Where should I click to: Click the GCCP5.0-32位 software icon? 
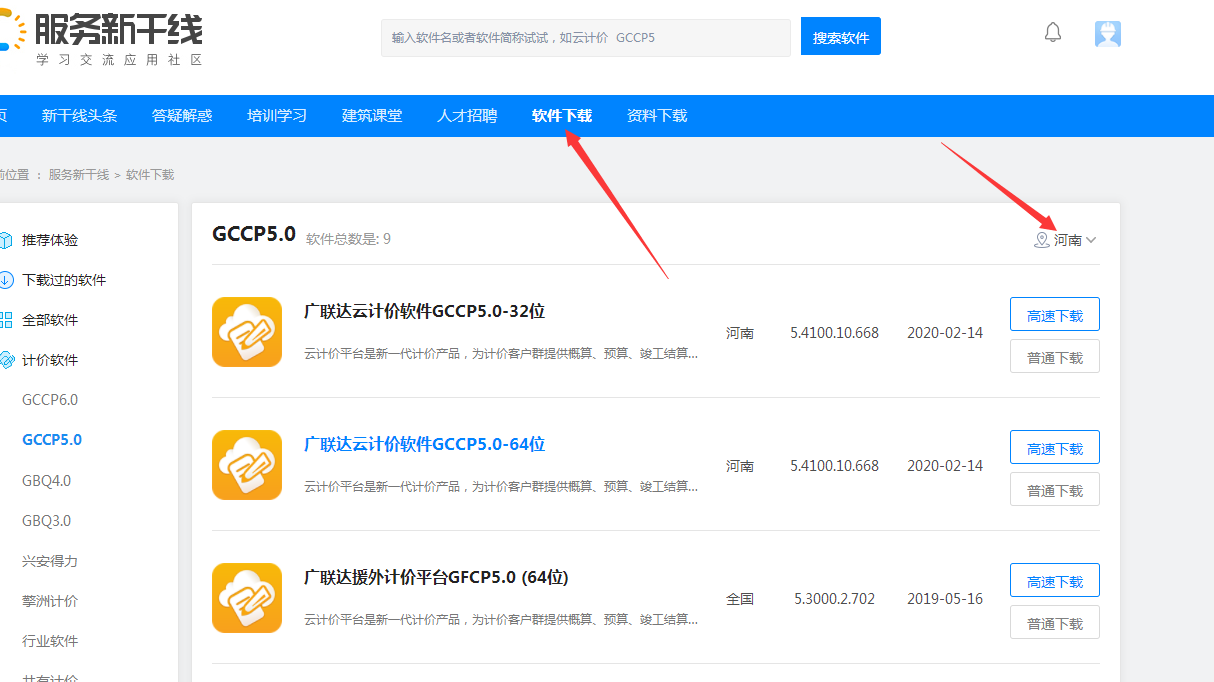pyautogui.click(x=247, y=332)
